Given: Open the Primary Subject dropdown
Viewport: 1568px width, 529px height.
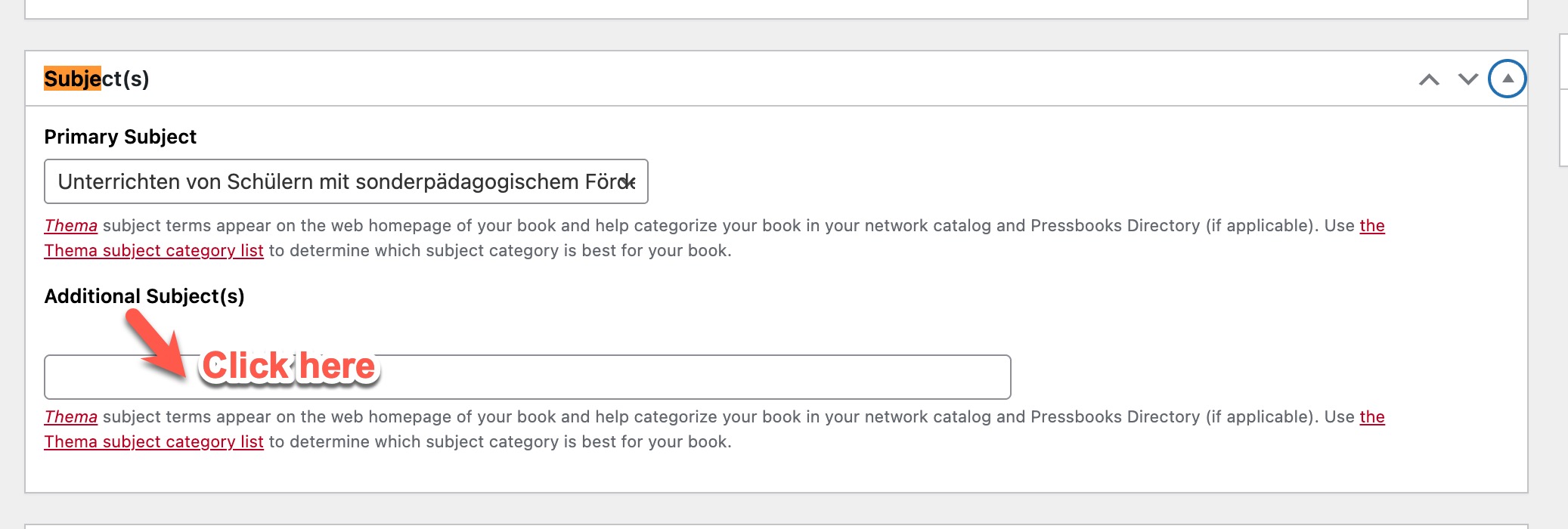Looking at the screenshot, I should [333, 182].
